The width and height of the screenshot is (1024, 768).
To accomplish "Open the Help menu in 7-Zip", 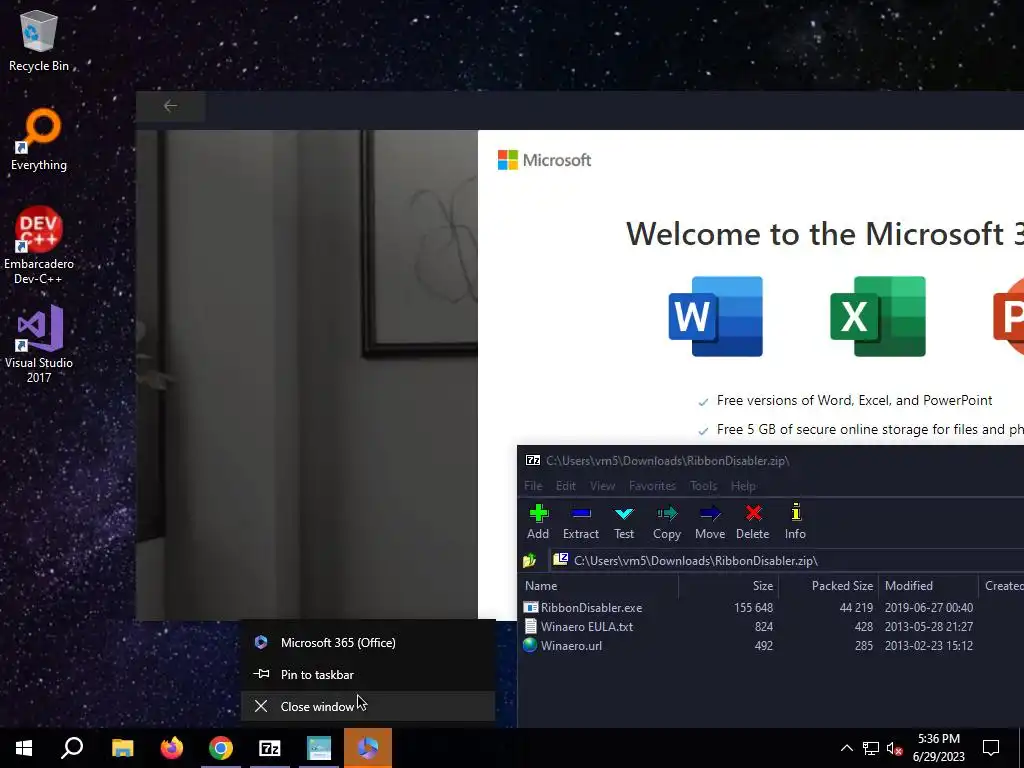I will (743, 486).
